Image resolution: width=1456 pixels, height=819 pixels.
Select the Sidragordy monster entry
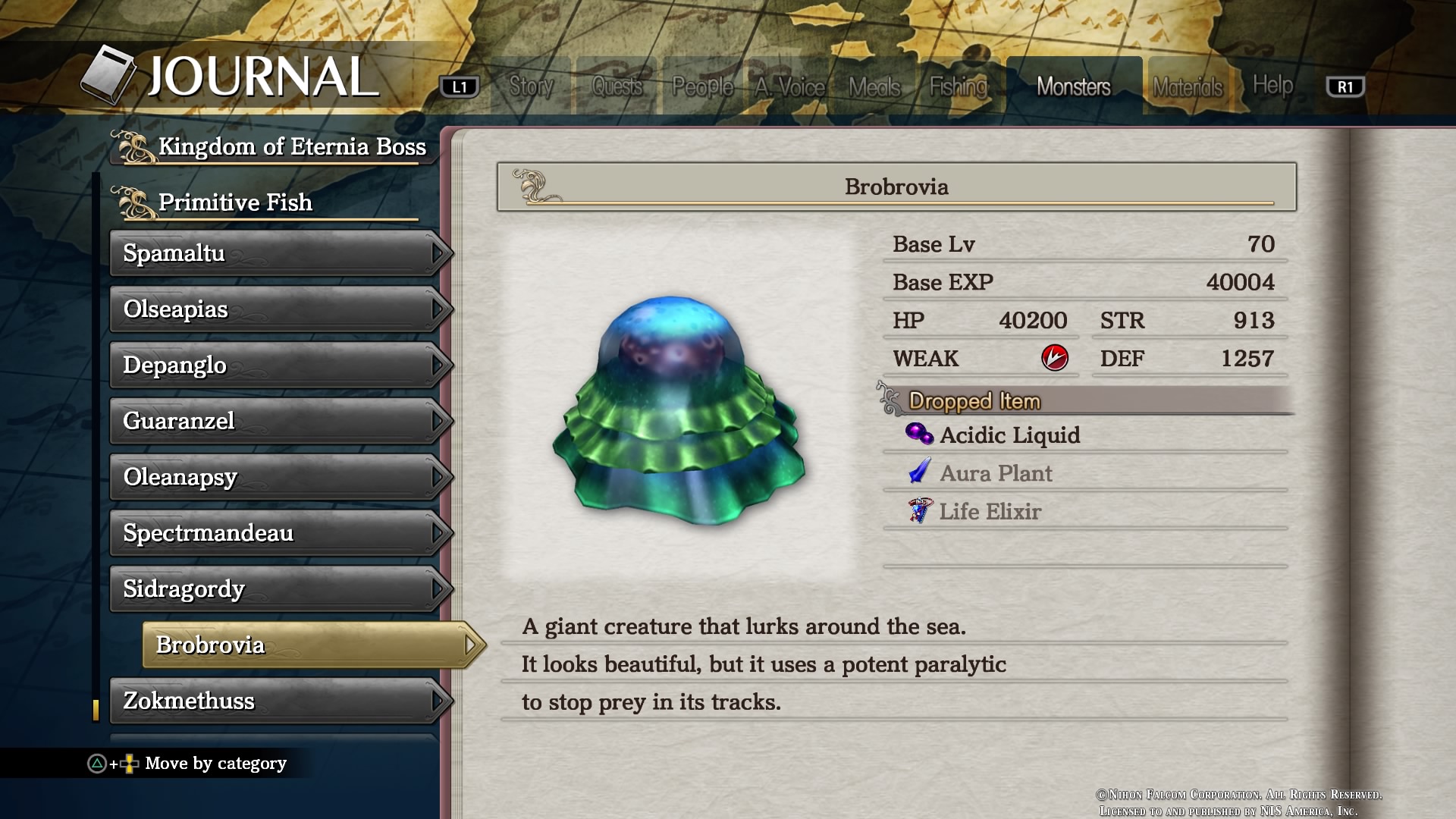[x=279, y=589]
